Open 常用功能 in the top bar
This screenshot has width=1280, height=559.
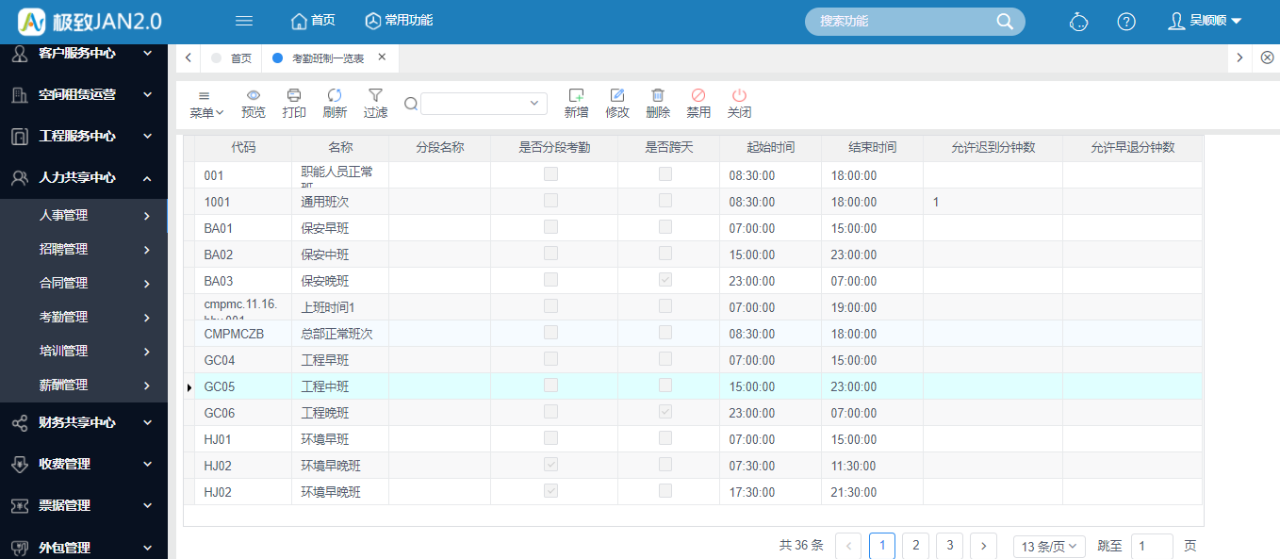click(x=398, y=21)
